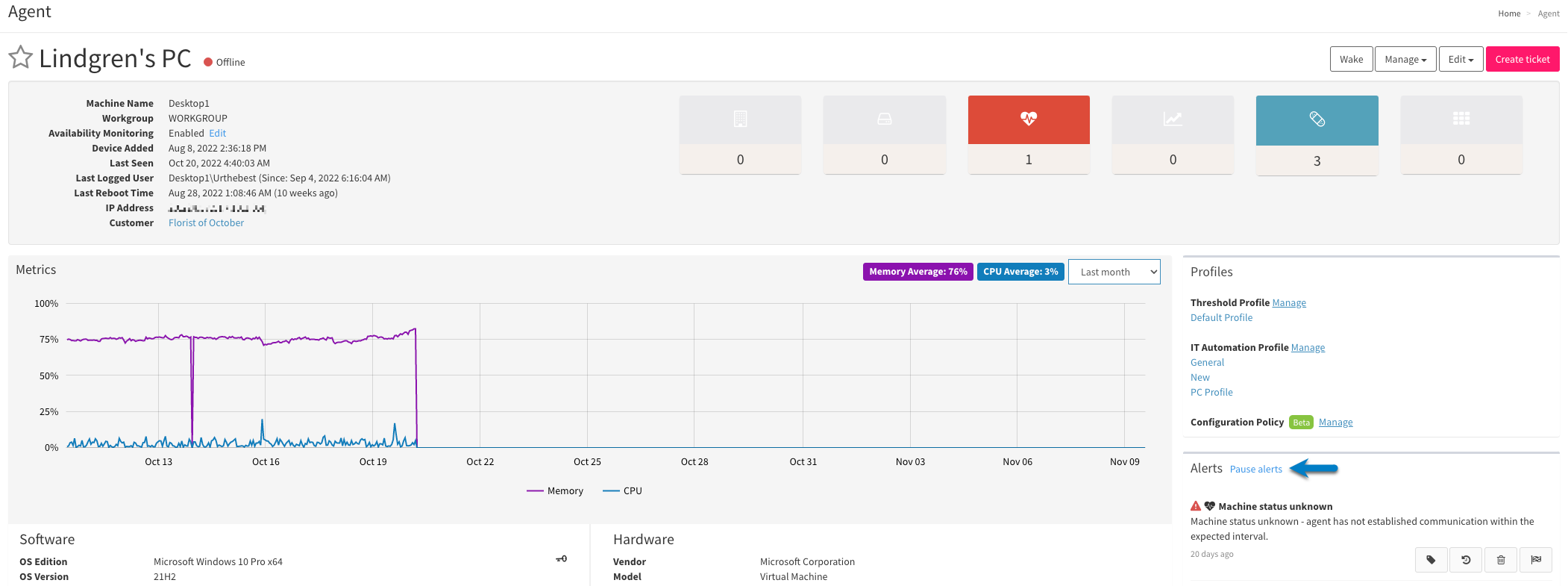
Task: Mark Lindgren's PC as favorite with the star
Action: coord(21,57)
